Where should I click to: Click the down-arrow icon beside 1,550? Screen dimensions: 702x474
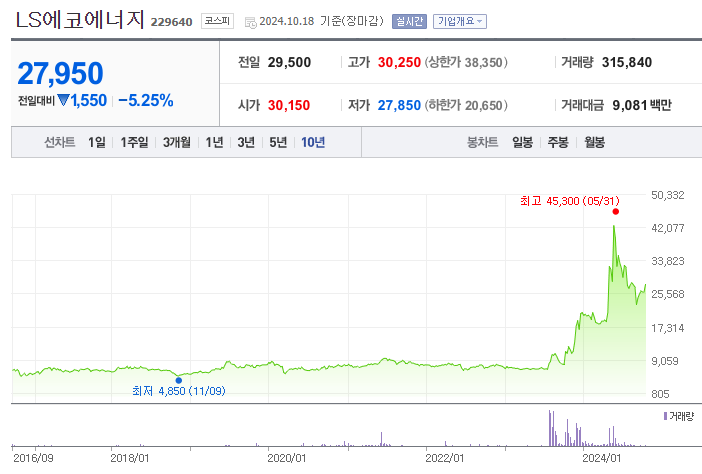click(63, 100)
